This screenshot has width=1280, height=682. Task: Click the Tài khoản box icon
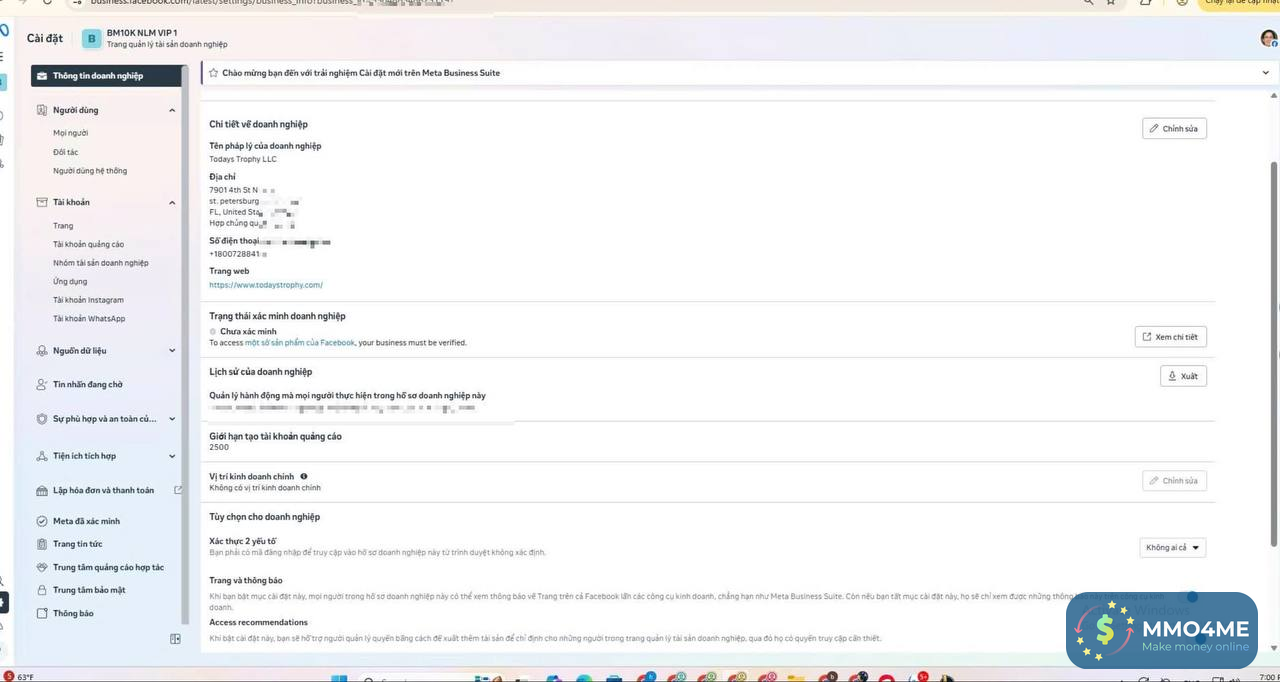coord(42,202)
